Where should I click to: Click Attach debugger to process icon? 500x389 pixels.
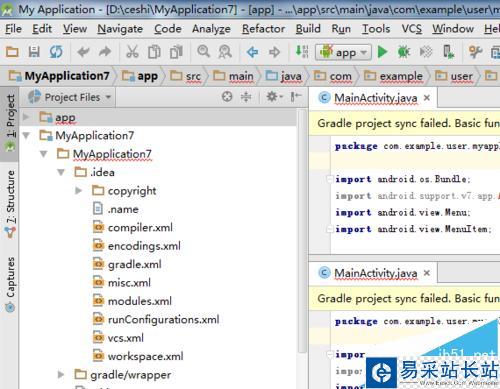pyautogui.click(x=448, y=52)
